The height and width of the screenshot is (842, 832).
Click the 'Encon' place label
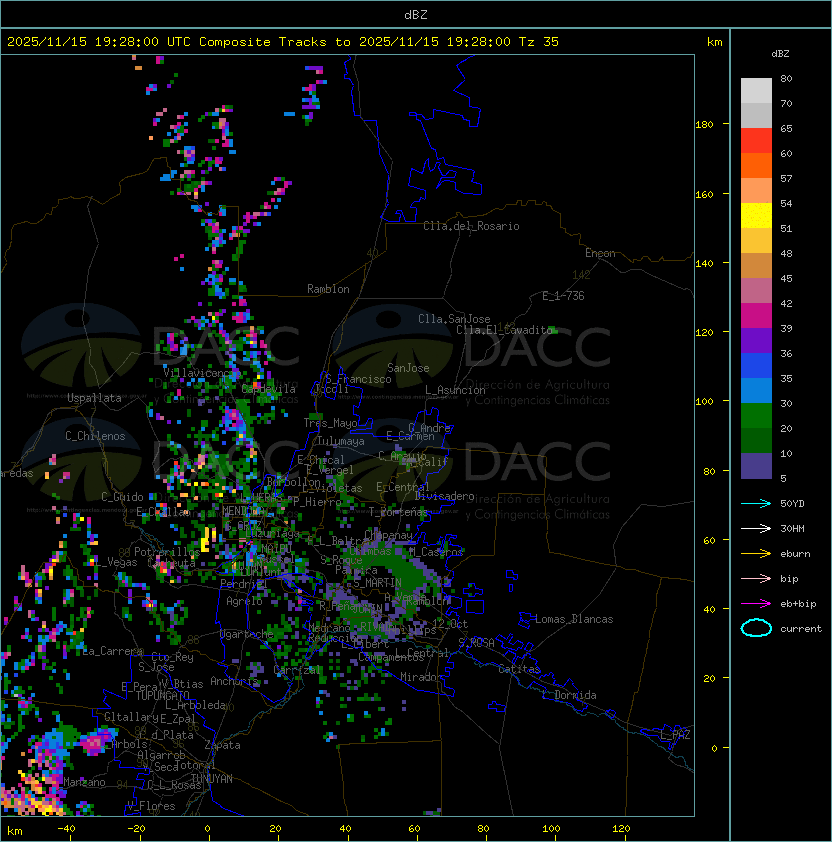(x=600, y=253)
